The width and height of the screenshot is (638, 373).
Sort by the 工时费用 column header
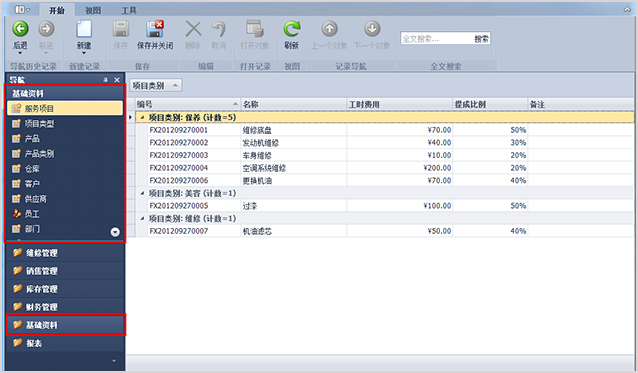pos(399,105)
